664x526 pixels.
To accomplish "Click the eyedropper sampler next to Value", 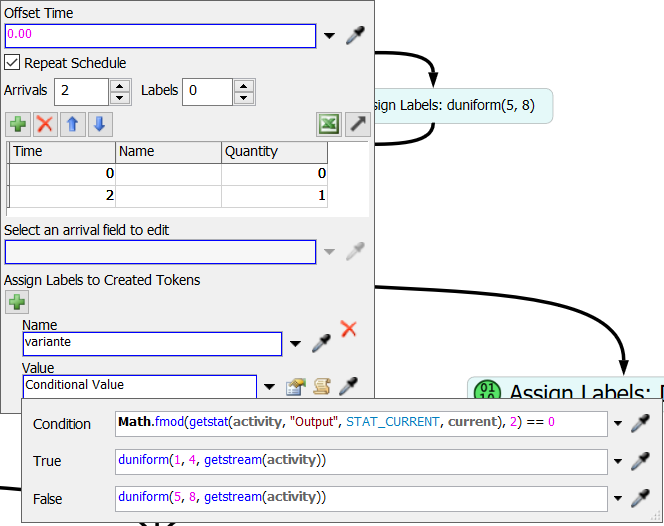I will [349, 386].
